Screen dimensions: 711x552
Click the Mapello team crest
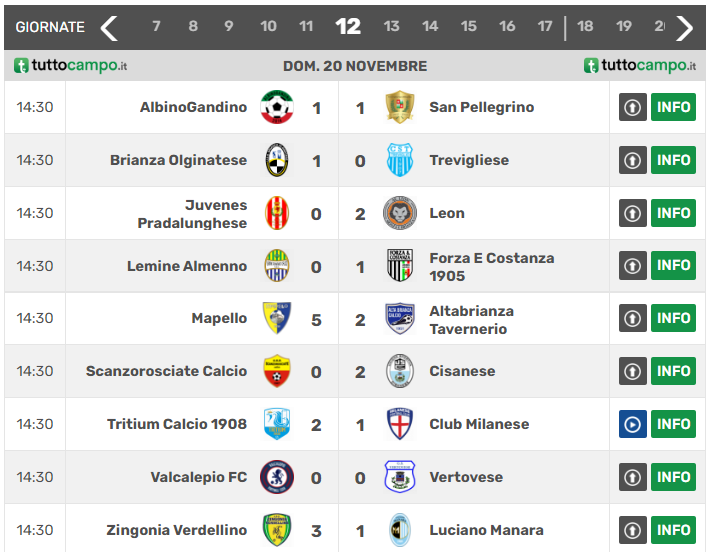(x=277, y=318)
